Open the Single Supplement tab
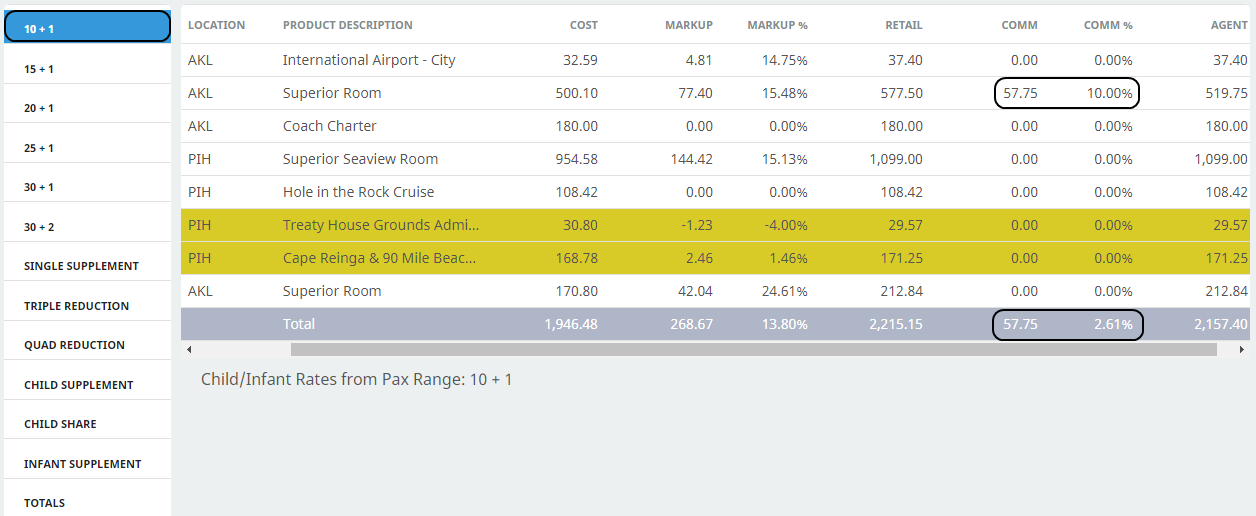The height and width of the screenshot is (516, 1256). pos(87,266)
